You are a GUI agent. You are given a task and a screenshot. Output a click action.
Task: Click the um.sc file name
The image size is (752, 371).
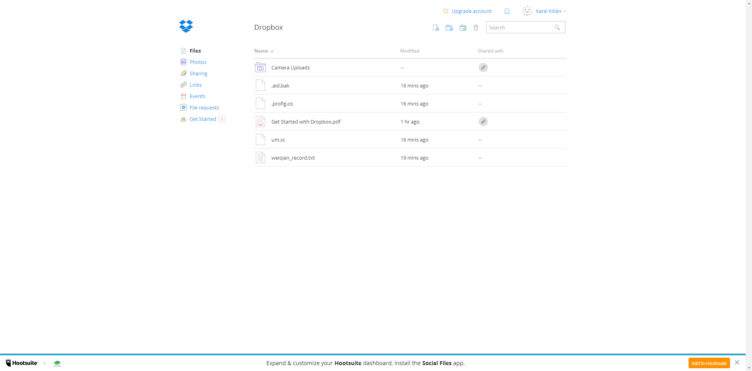pyautogui.click(x=278, y=140)
